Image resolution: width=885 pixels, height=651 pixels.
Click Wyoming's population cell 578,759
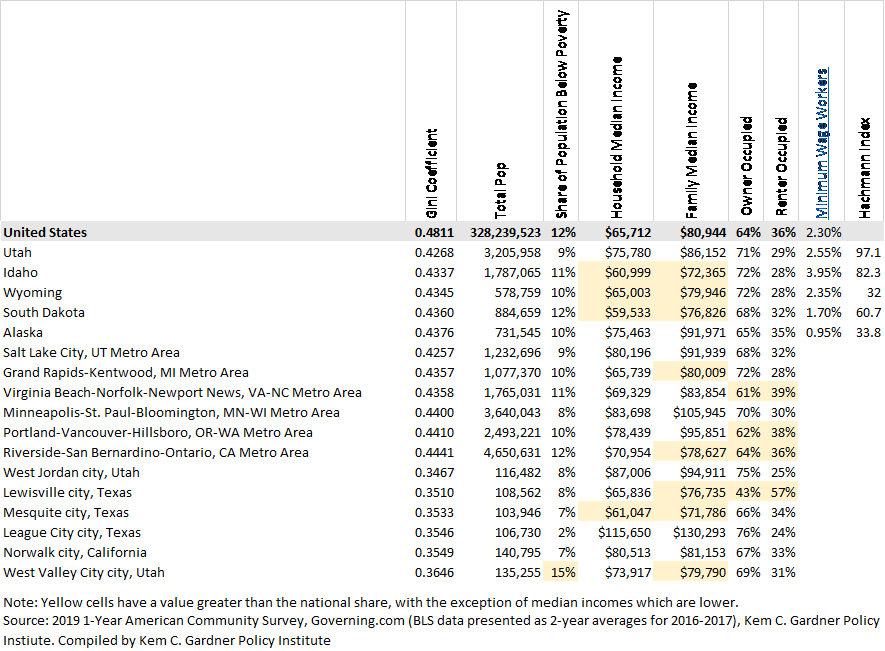coord(518,292)
